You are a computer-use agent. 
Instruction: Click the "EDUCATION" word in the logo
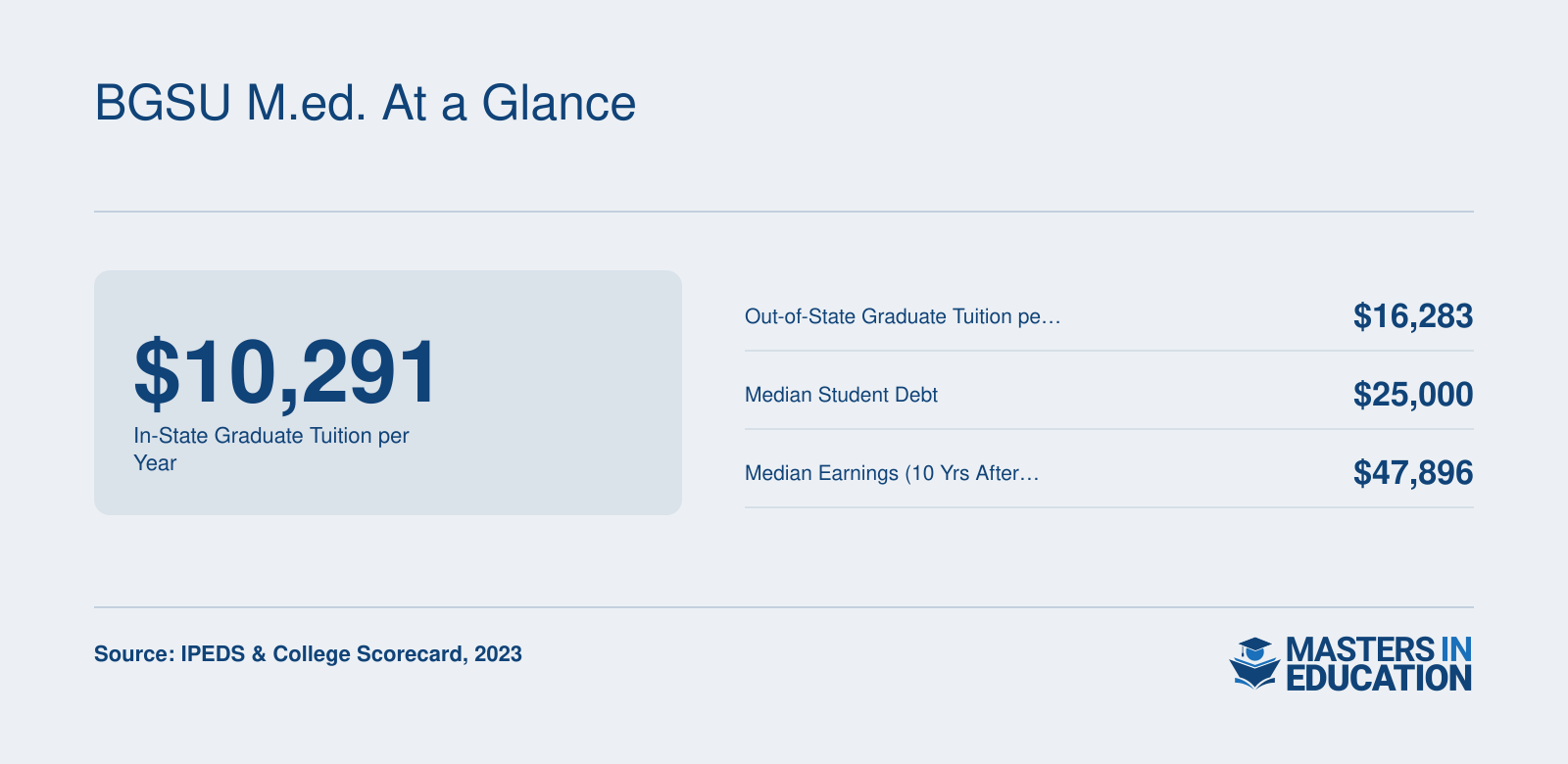(x=1379, y=678)
